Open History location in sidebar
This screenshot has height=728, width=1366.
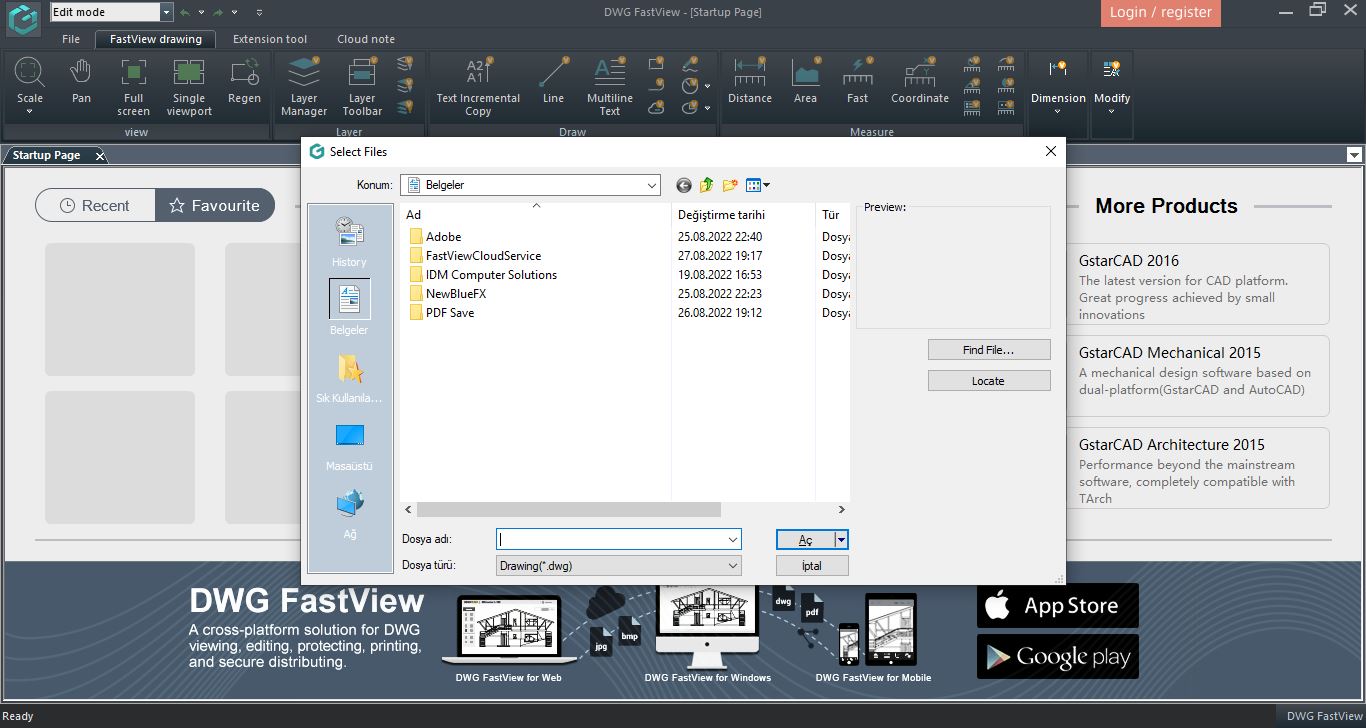[x=350, y=242]
